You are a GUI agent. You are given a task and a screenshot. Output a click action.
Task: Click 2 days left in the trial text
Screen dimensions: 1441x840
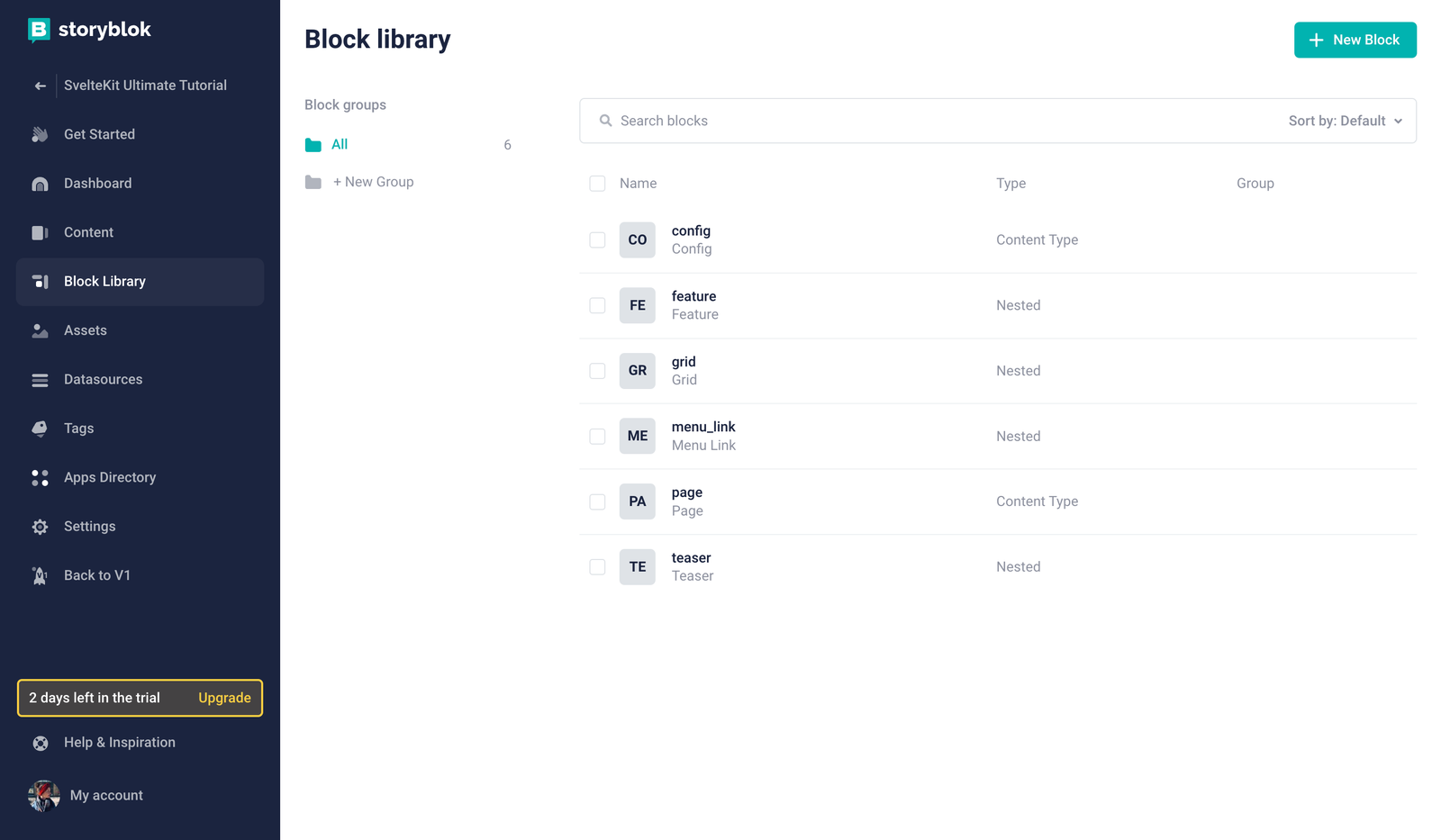point(95,698)
